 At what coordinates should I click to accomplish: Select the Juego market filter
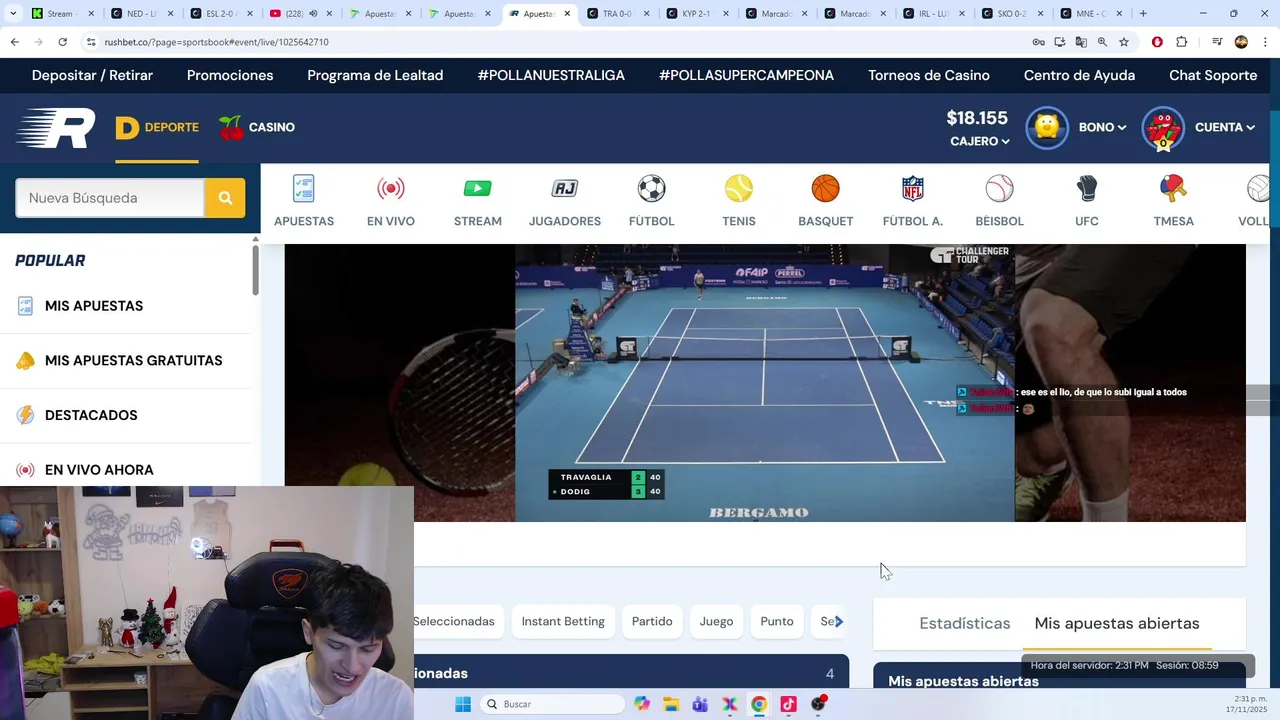[x=716, y=621]
